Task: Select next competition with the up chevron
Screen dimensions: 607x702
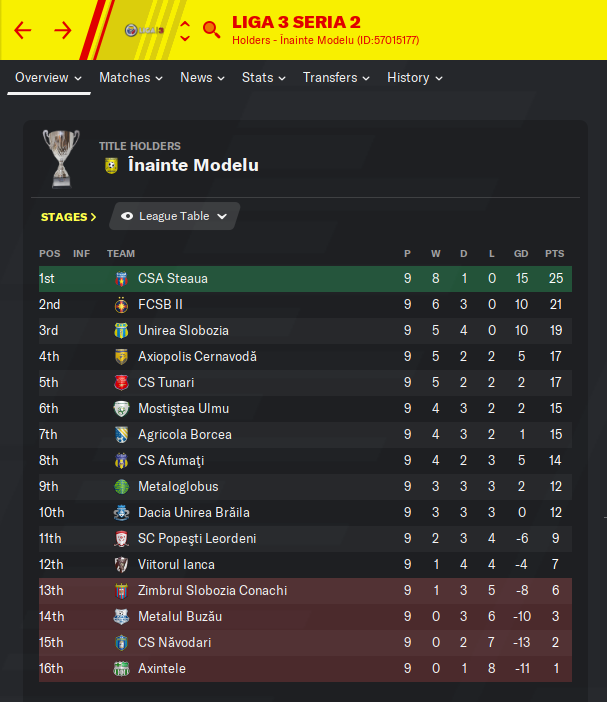Action: [x=185, y=24]
